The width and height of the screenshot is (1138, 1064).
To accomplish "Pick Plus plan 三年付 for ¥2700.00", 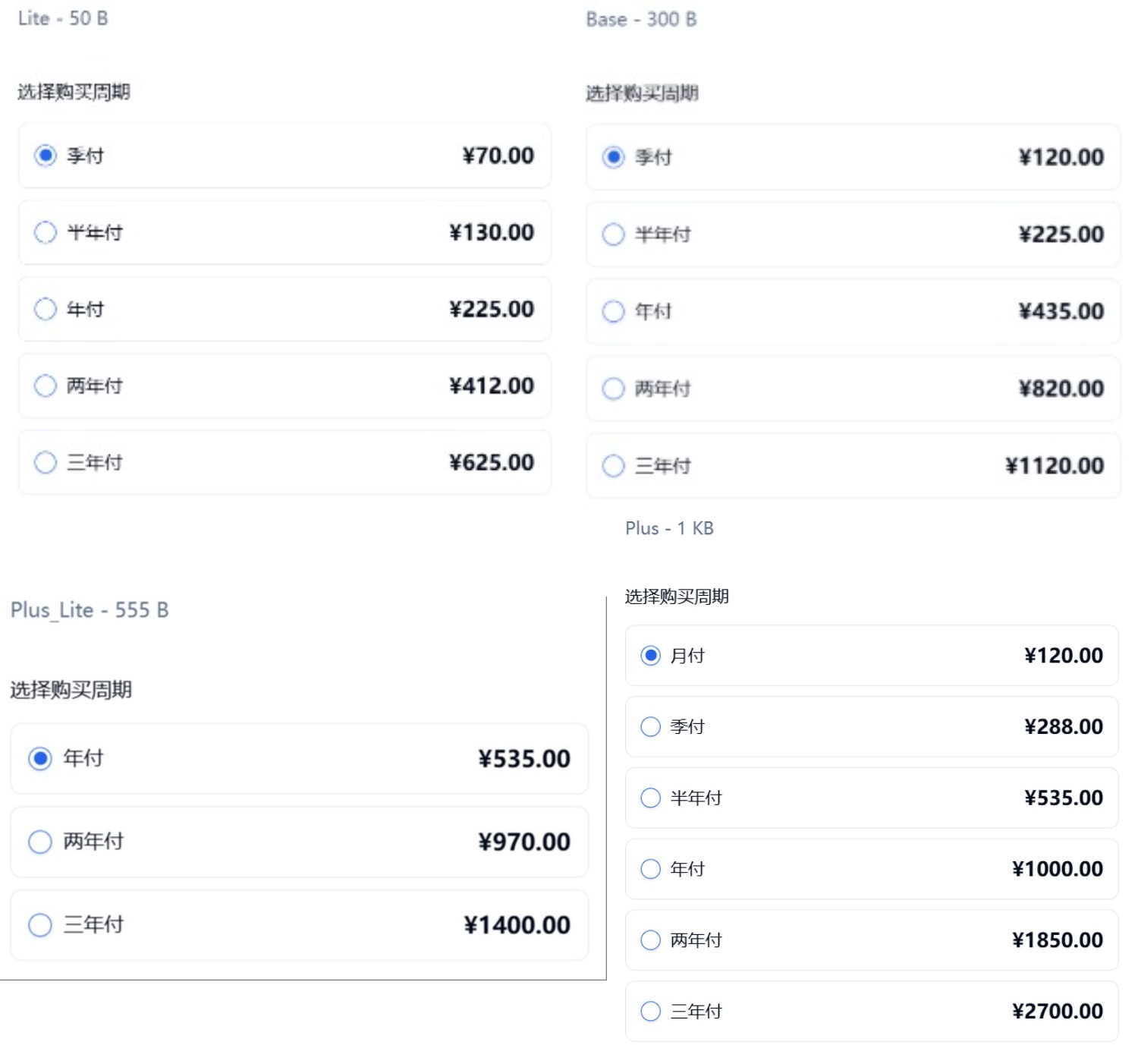I will [x=650, y=1011].
